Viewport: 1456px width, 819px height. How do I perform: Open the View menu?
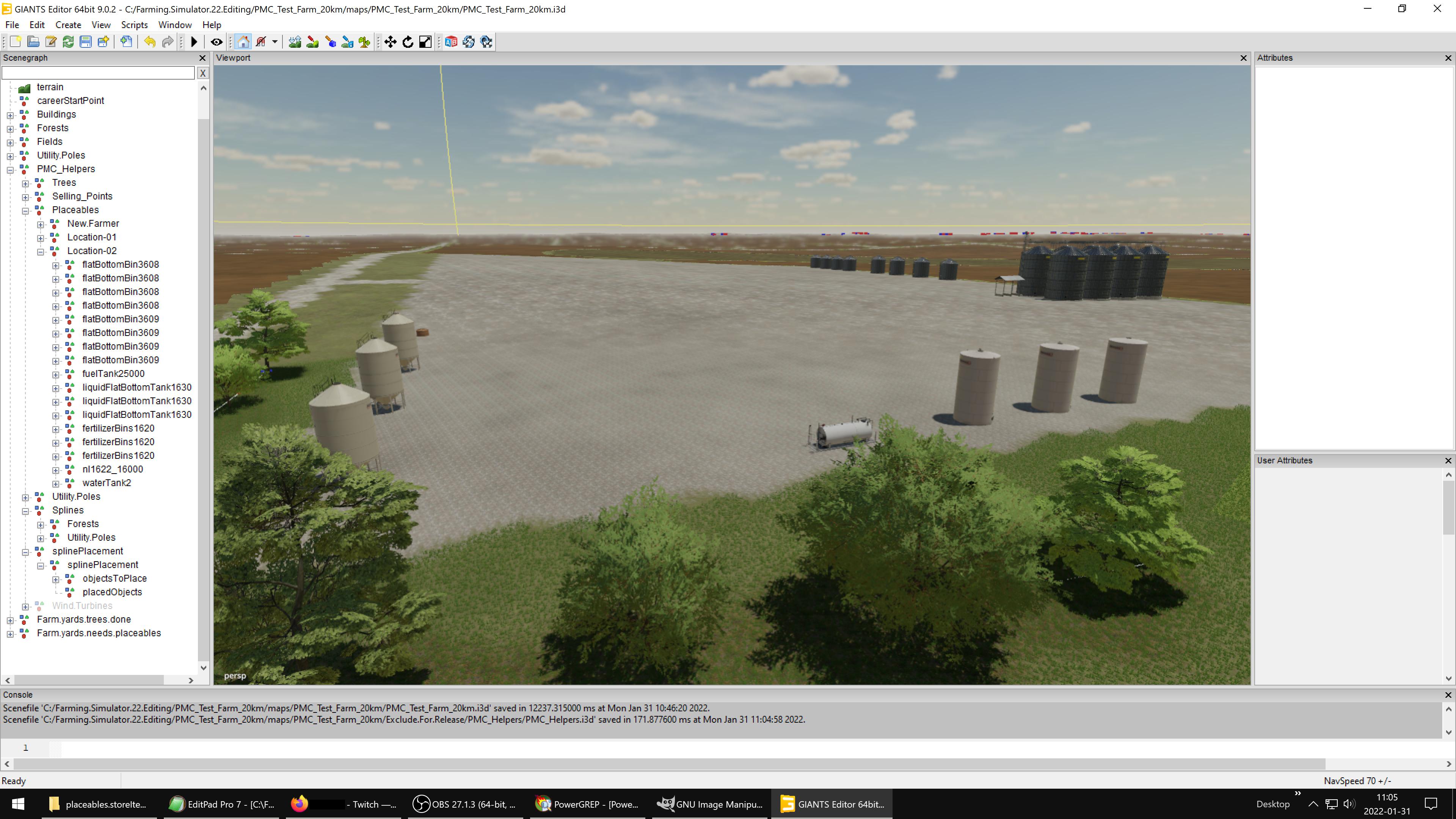coord(101,25)
